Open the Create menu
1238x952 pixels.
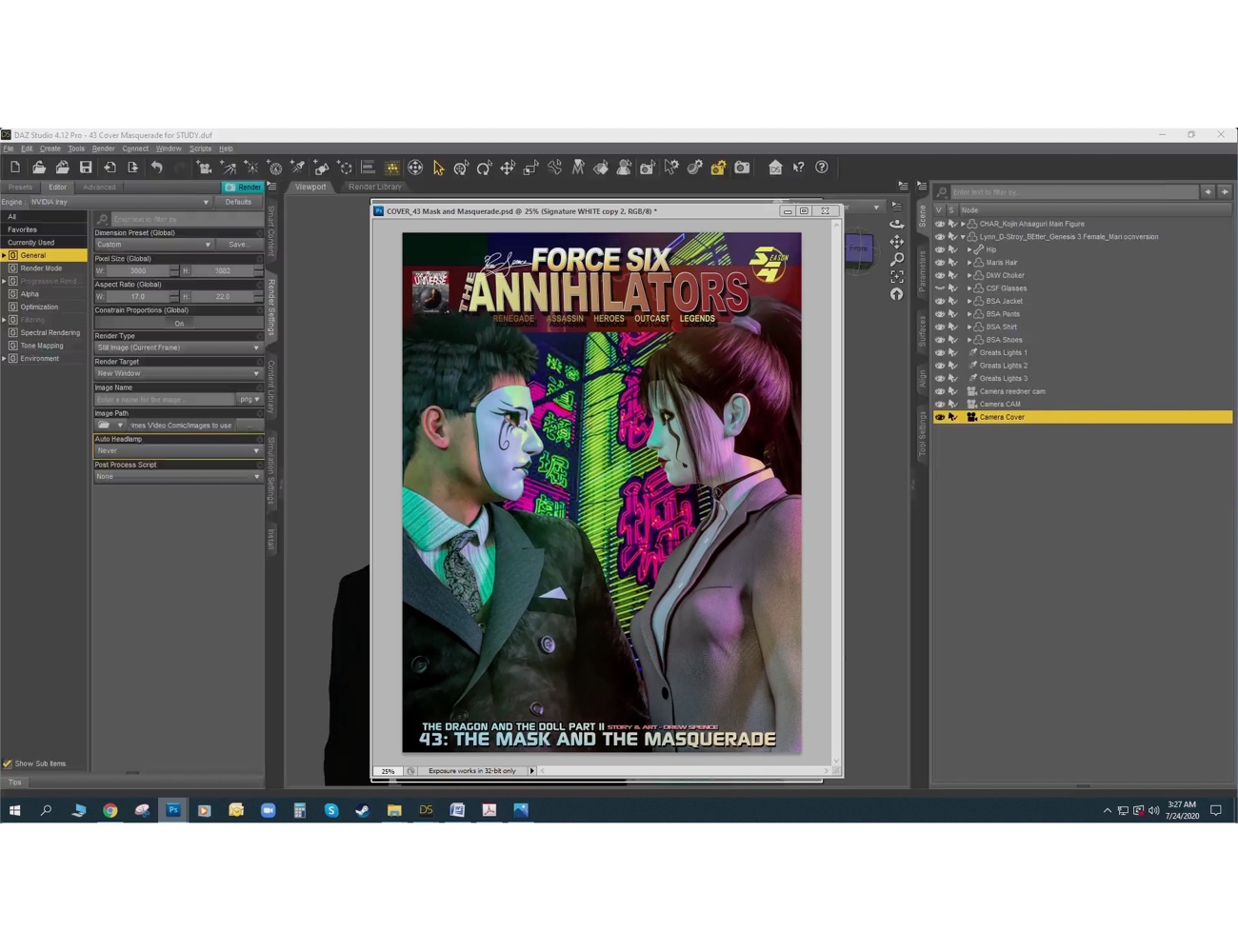[50, 149]
